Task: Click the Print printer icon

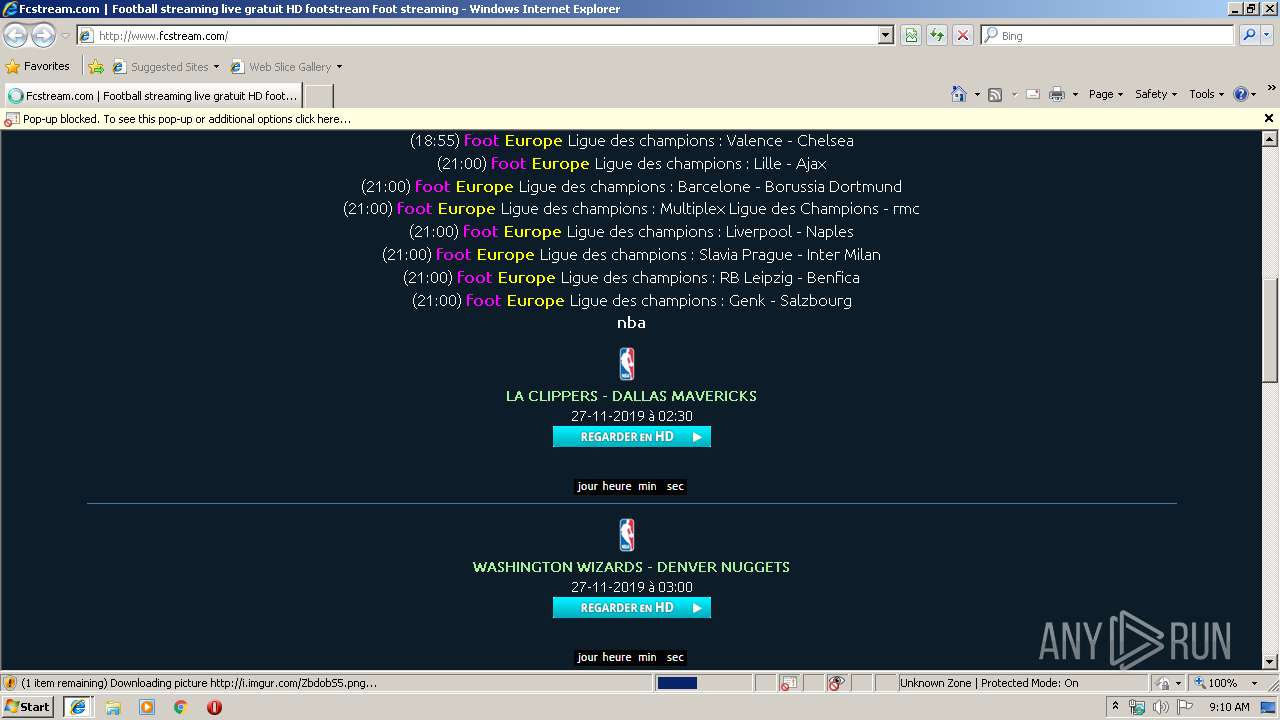Action: click(1057, 94)
